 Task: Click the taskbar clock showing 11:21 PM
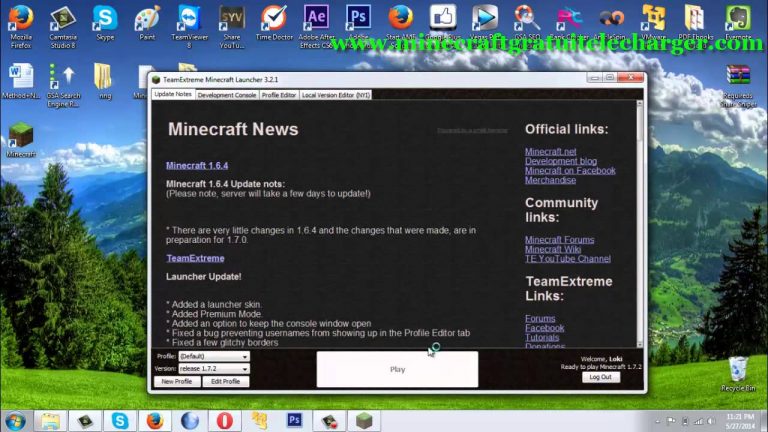pos(740,421)
